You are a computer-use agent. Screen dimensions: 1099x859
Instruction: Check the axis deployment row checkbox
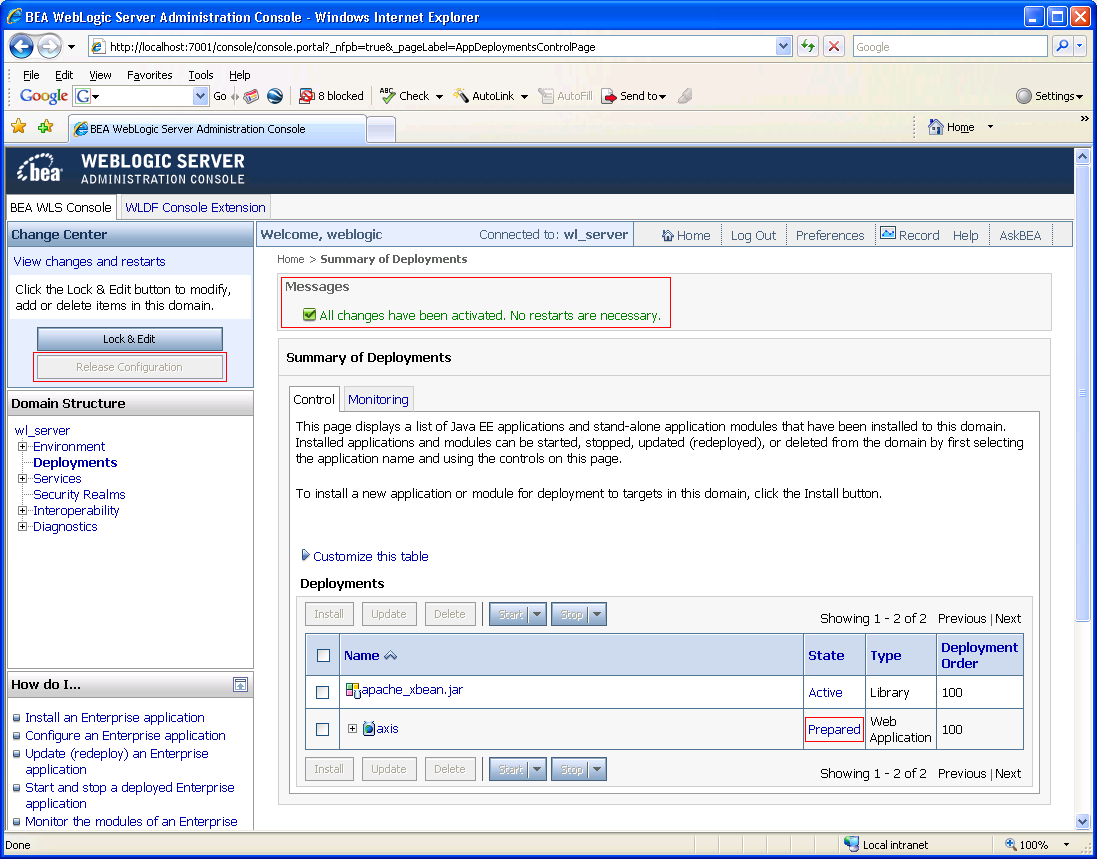click(322, 729)
